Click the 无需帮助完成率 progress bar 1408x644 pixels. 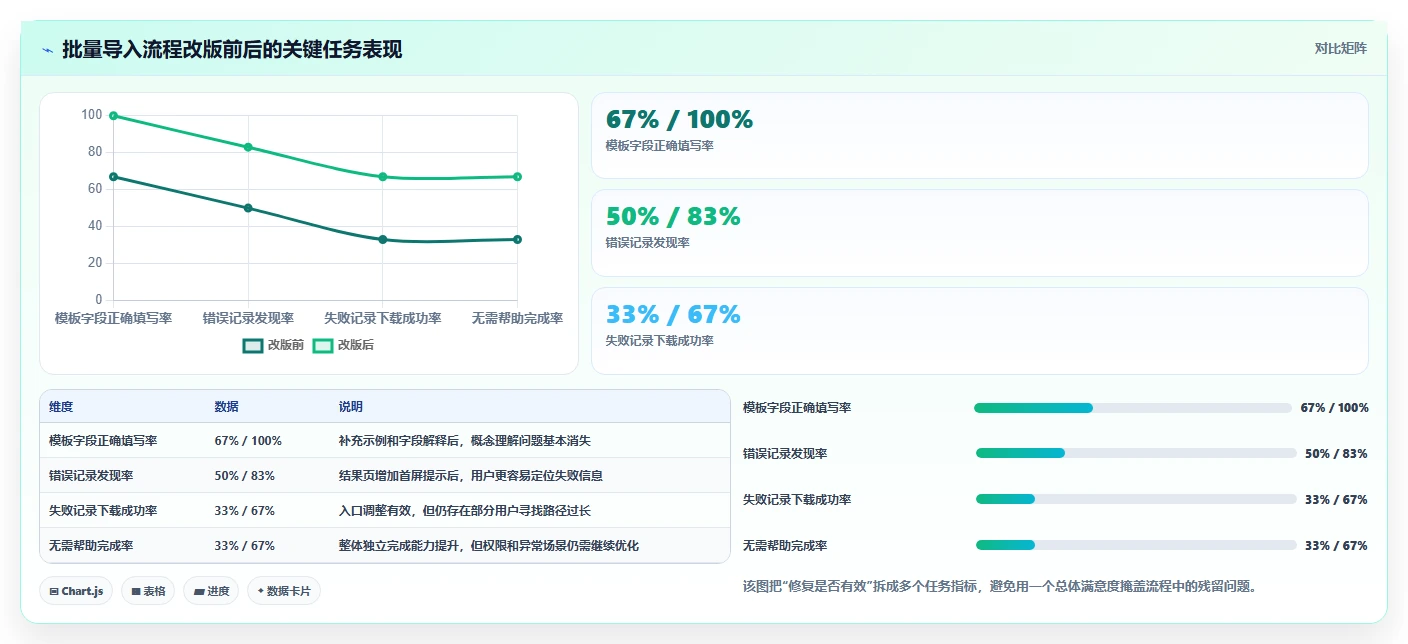pyautogui.click(x=1136, y=546)
